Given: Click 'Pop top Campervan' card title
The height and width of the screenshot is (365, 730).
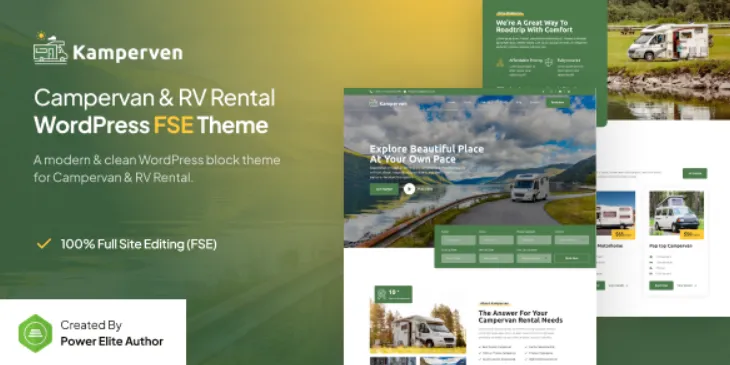Looking at the screenshot, I should point(671,246).
